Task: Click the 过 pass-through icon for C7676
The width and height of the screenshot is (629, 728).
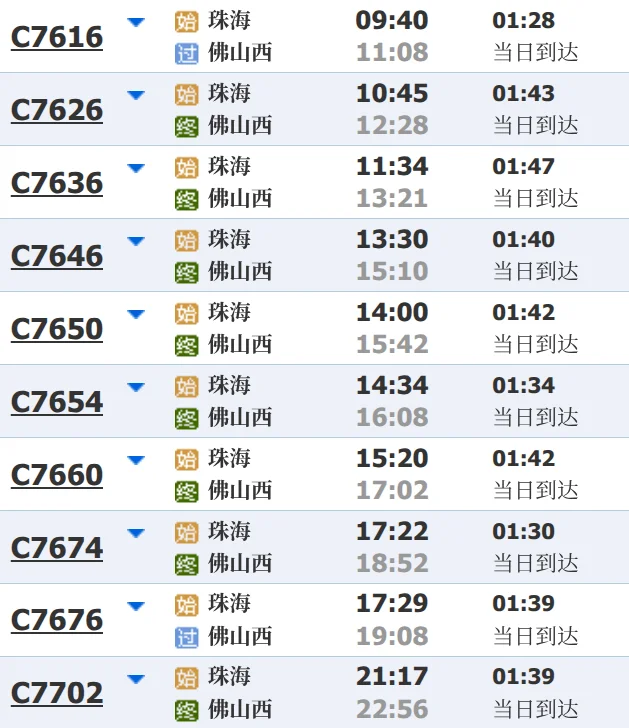Action: (x=187, y=637)
